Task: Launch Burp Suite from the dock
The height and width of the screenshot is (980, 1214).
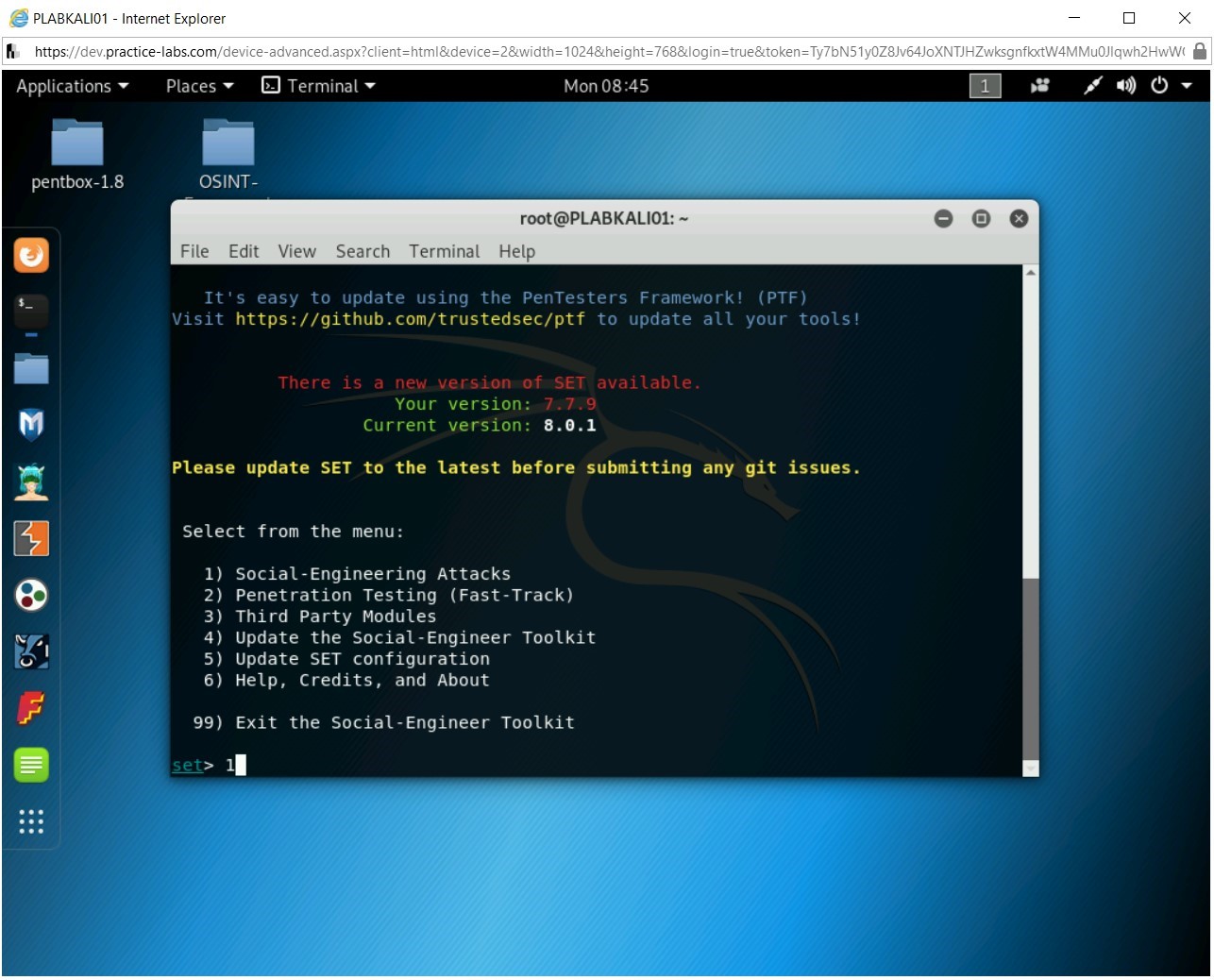Action: [x=31, y=538]
